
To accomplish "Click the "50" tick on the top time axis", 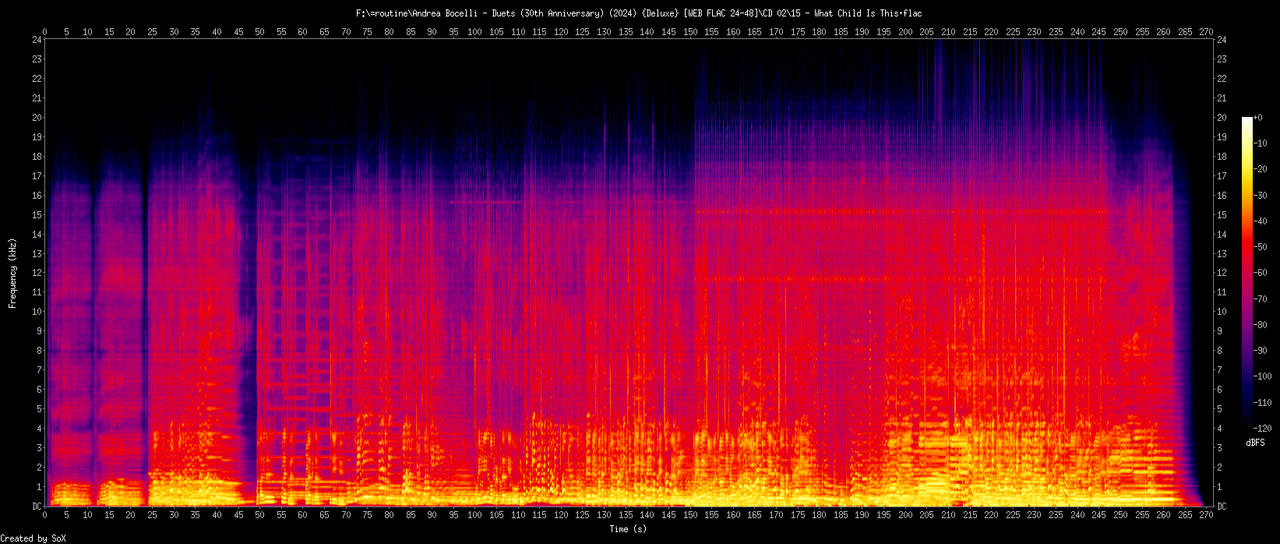I will tap(260, 32).
